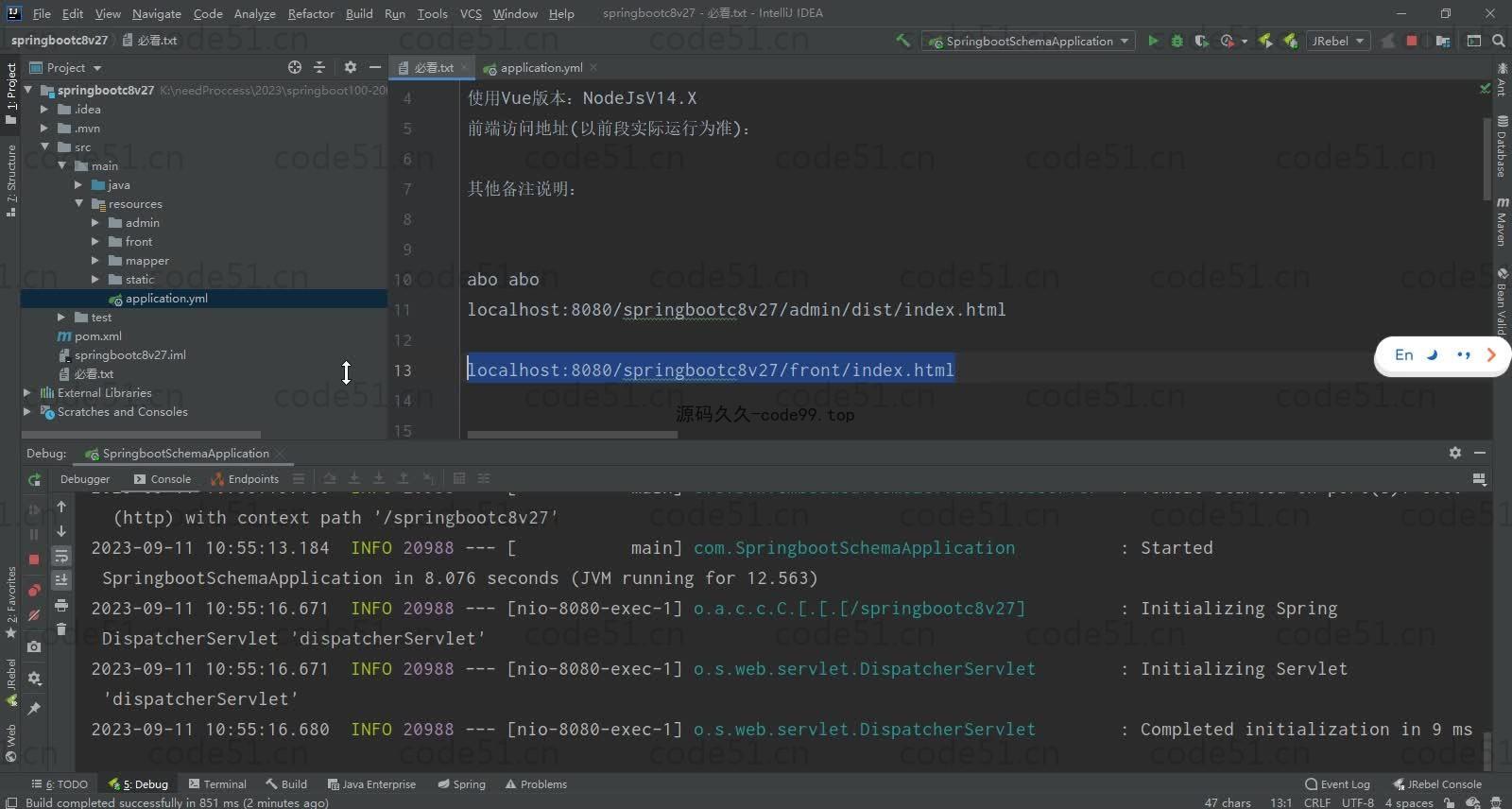Click the CRLF line separator status

(1317, 802)
